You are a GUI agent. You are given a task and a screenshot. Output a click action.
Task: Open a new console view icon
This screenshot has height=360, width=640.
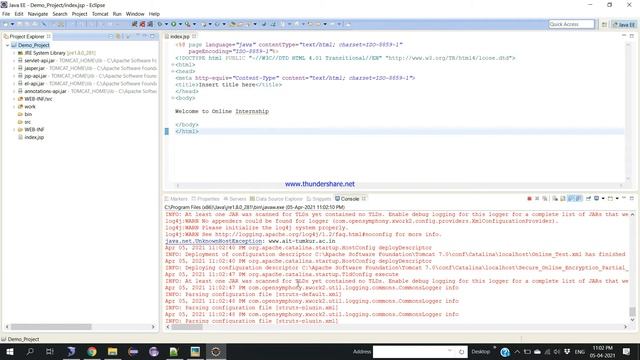pos(610,198)
